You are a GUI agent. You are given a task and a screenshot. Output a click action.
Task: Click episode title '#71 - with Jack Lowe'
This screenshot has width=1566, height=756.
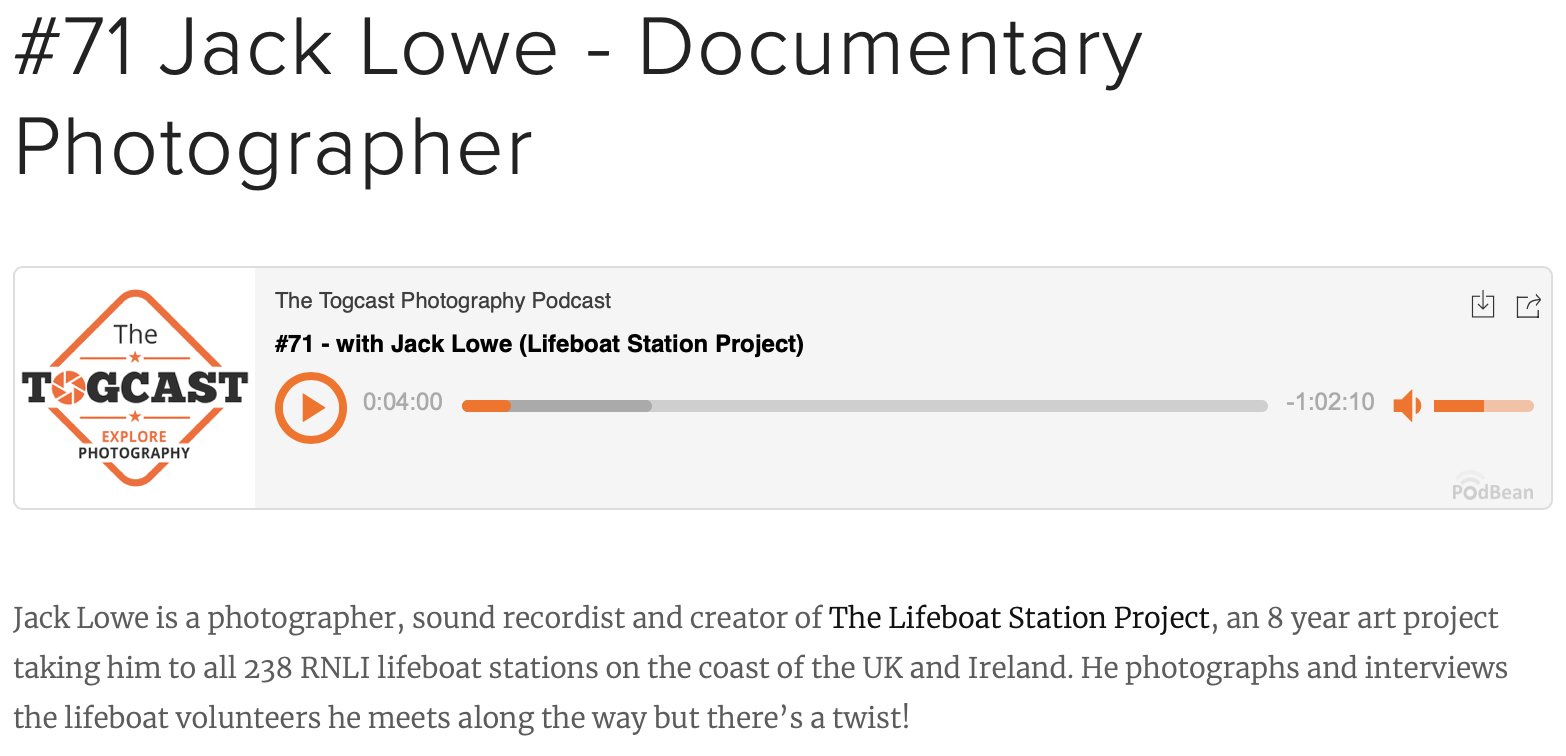[539, 345]
